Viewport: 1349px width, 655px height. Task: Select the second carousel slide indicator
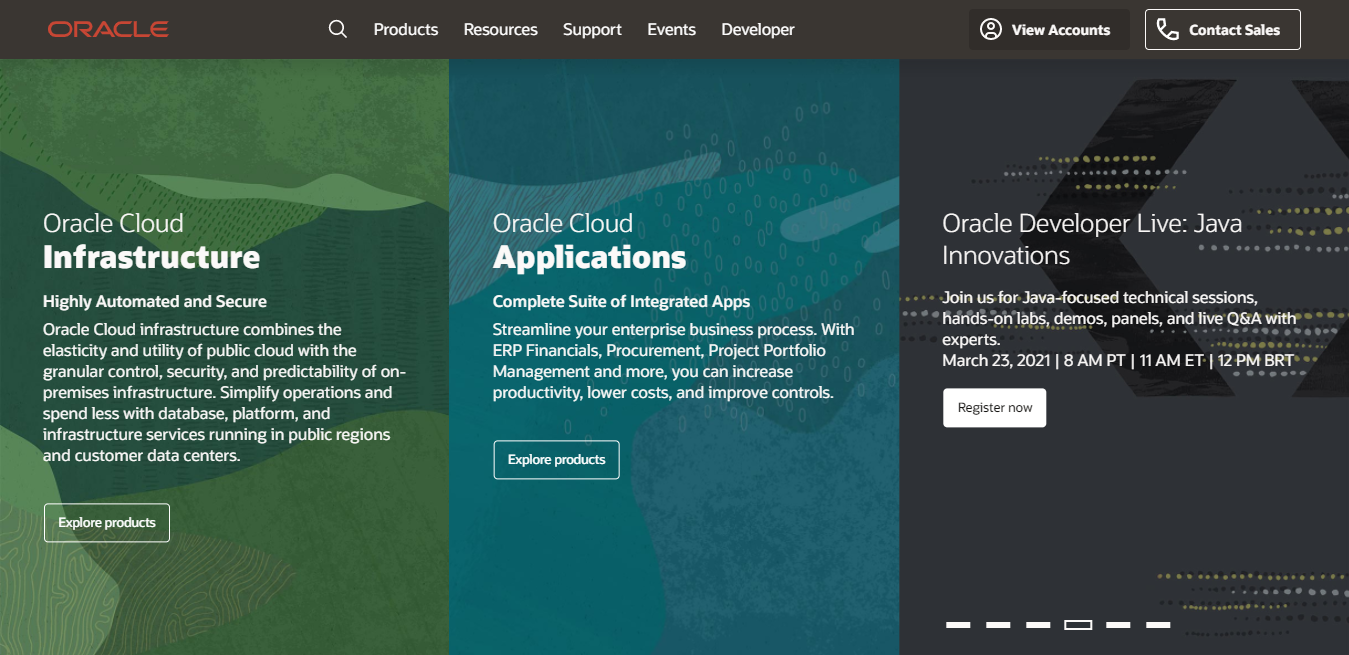[x=999, y=625]
